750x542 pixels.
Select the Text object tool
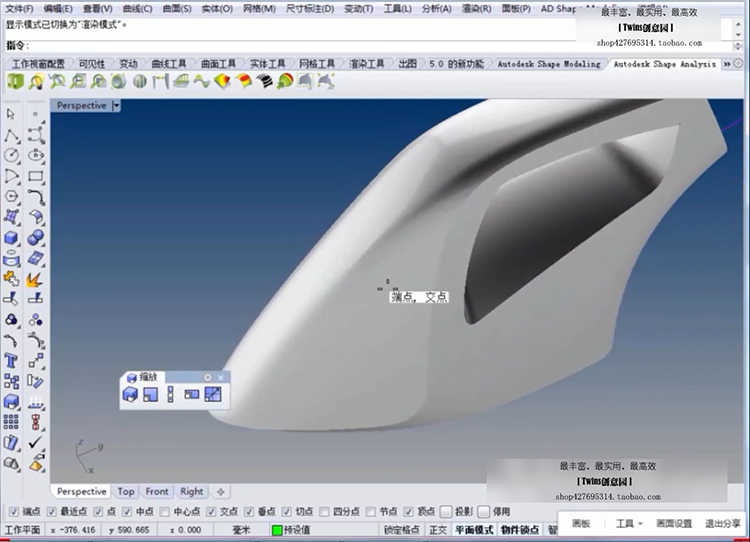click(x=11, y=361)
